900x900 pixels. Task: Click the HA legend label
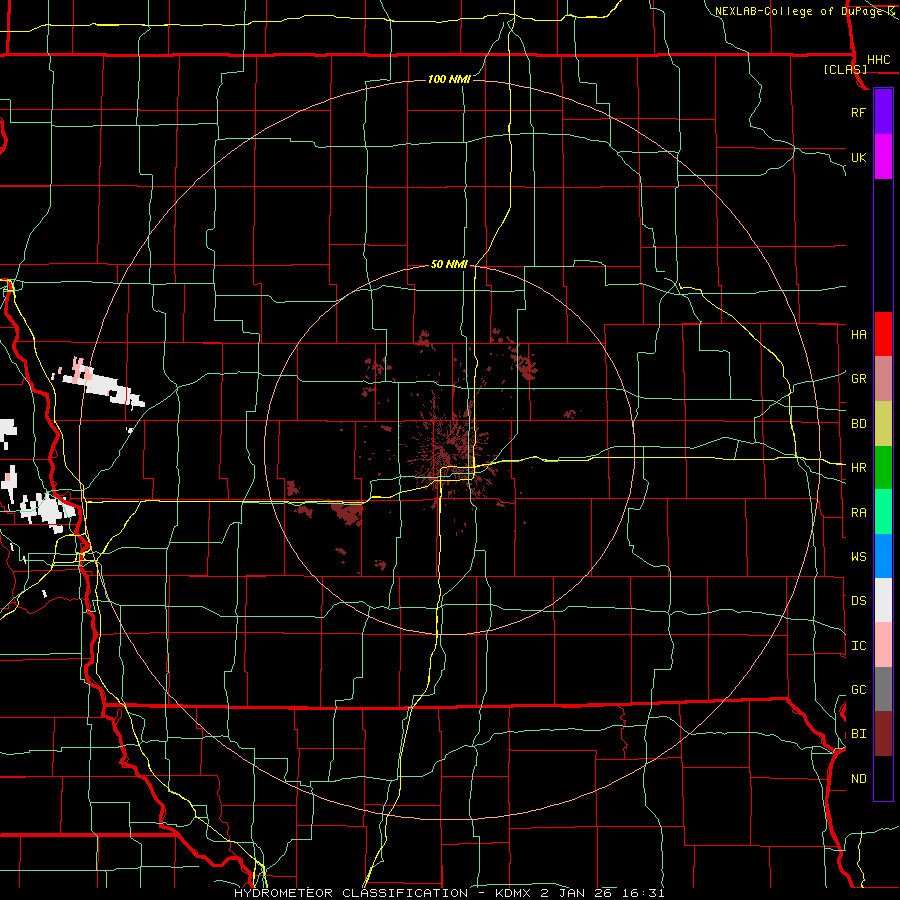tap(859, 334)
